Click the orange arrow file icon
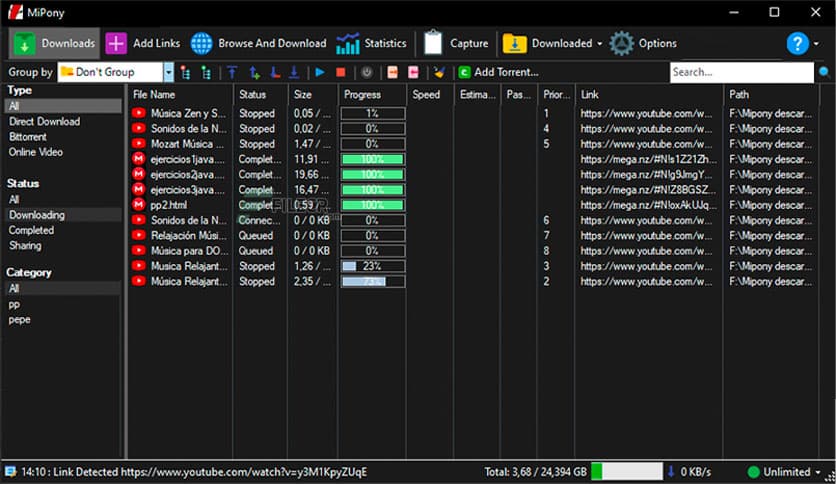The image size is (836, 484). [392, 72]
